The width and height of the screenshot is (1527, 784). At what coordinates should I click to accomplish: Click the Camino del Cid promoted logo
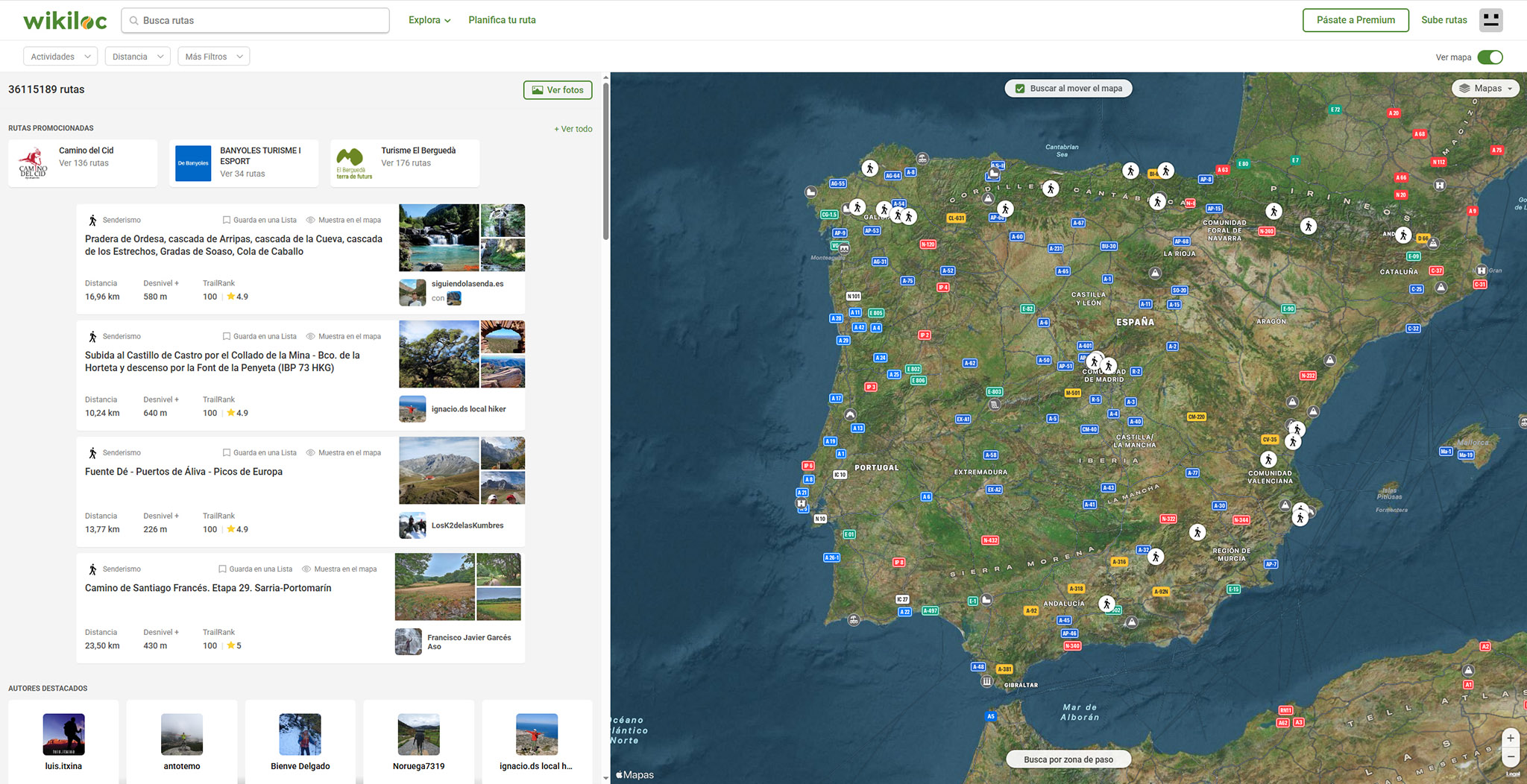[33, 163]
